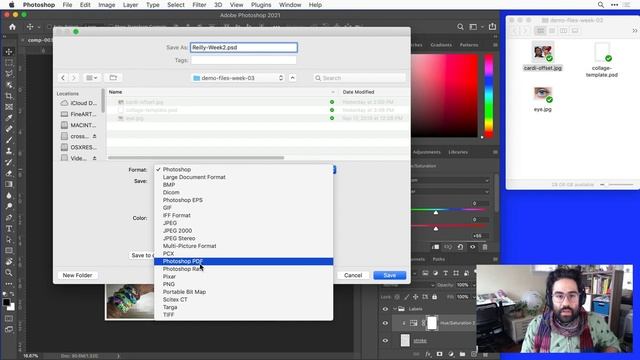Image resolution: width=640 pixels, height=360 pixels.
Task: Add layer style fx icon
Action: pos(428,354)
